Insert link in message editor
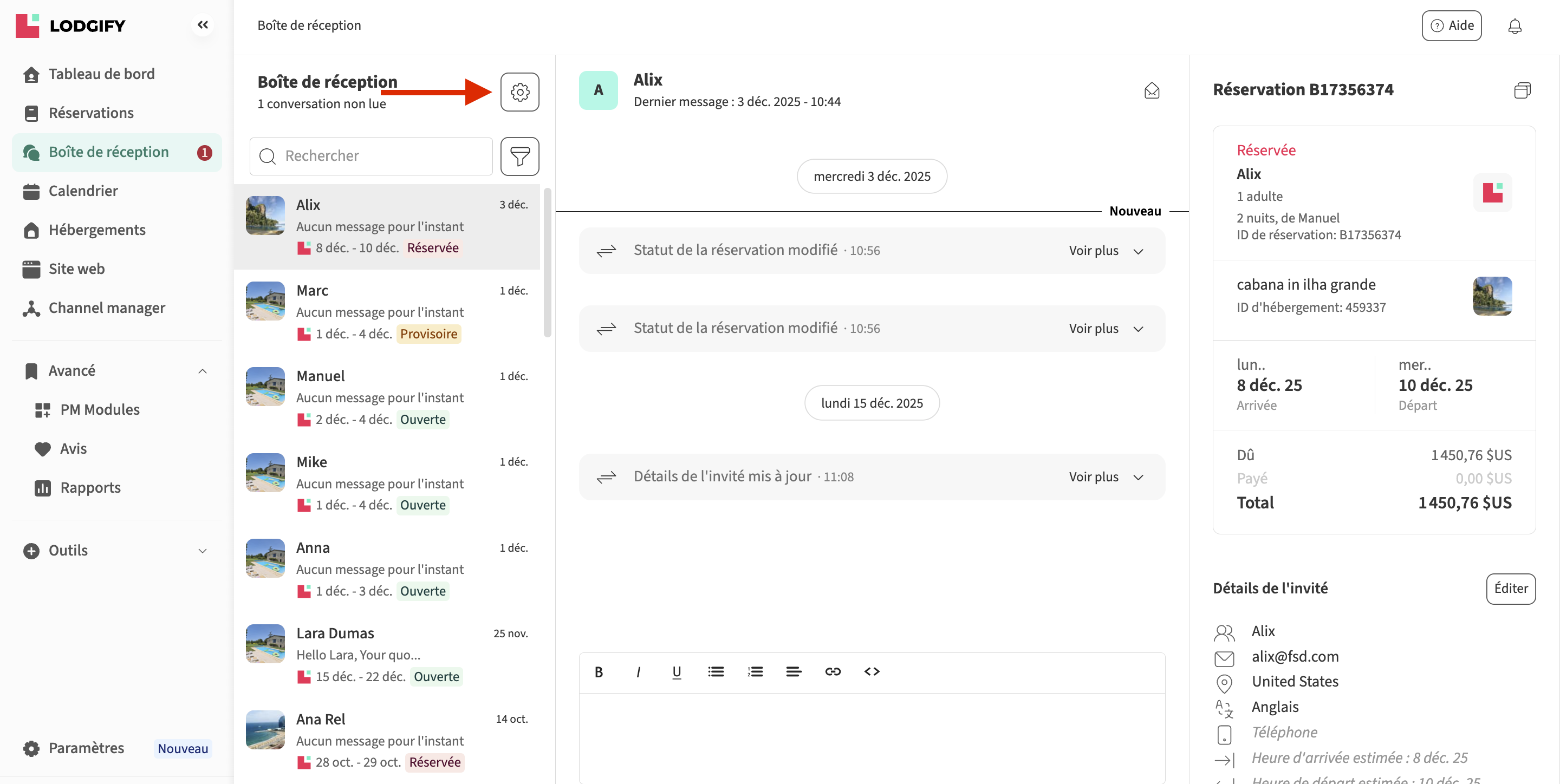 (833, 671)
